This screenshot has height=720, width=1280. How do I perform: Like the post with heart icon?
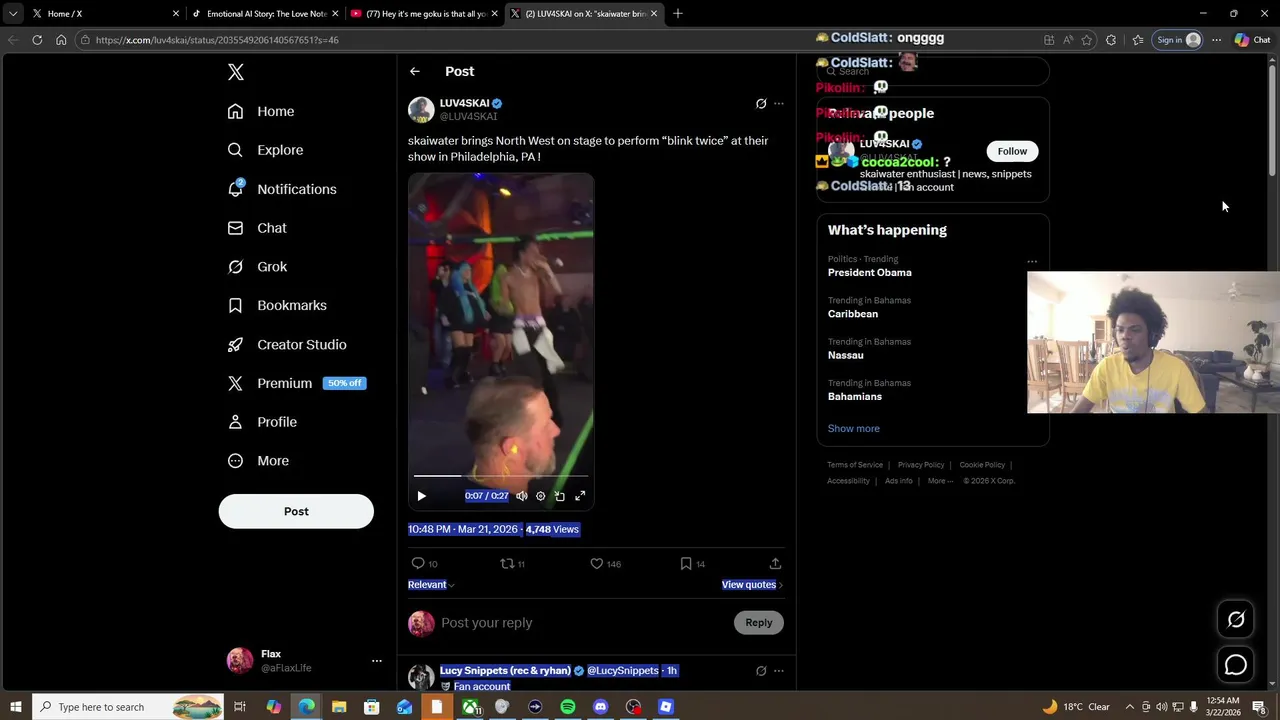coord(597,564)
